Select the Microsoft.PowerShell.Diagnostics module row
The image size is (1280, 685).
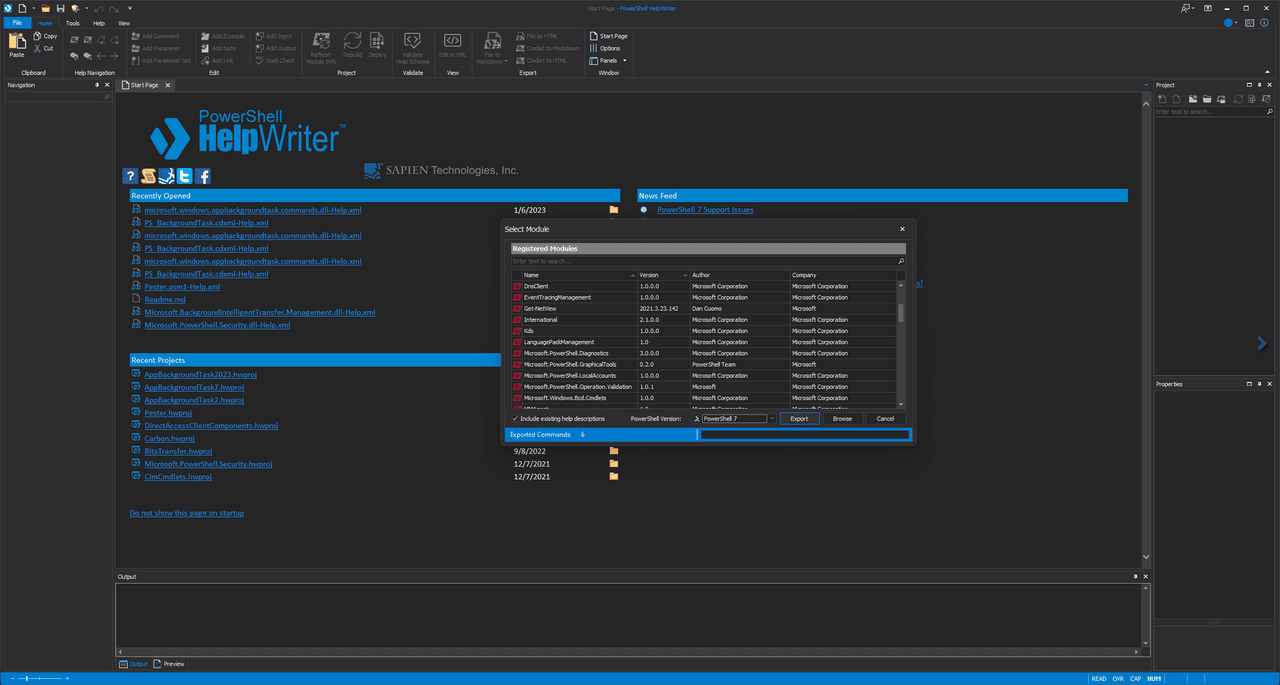704,353
